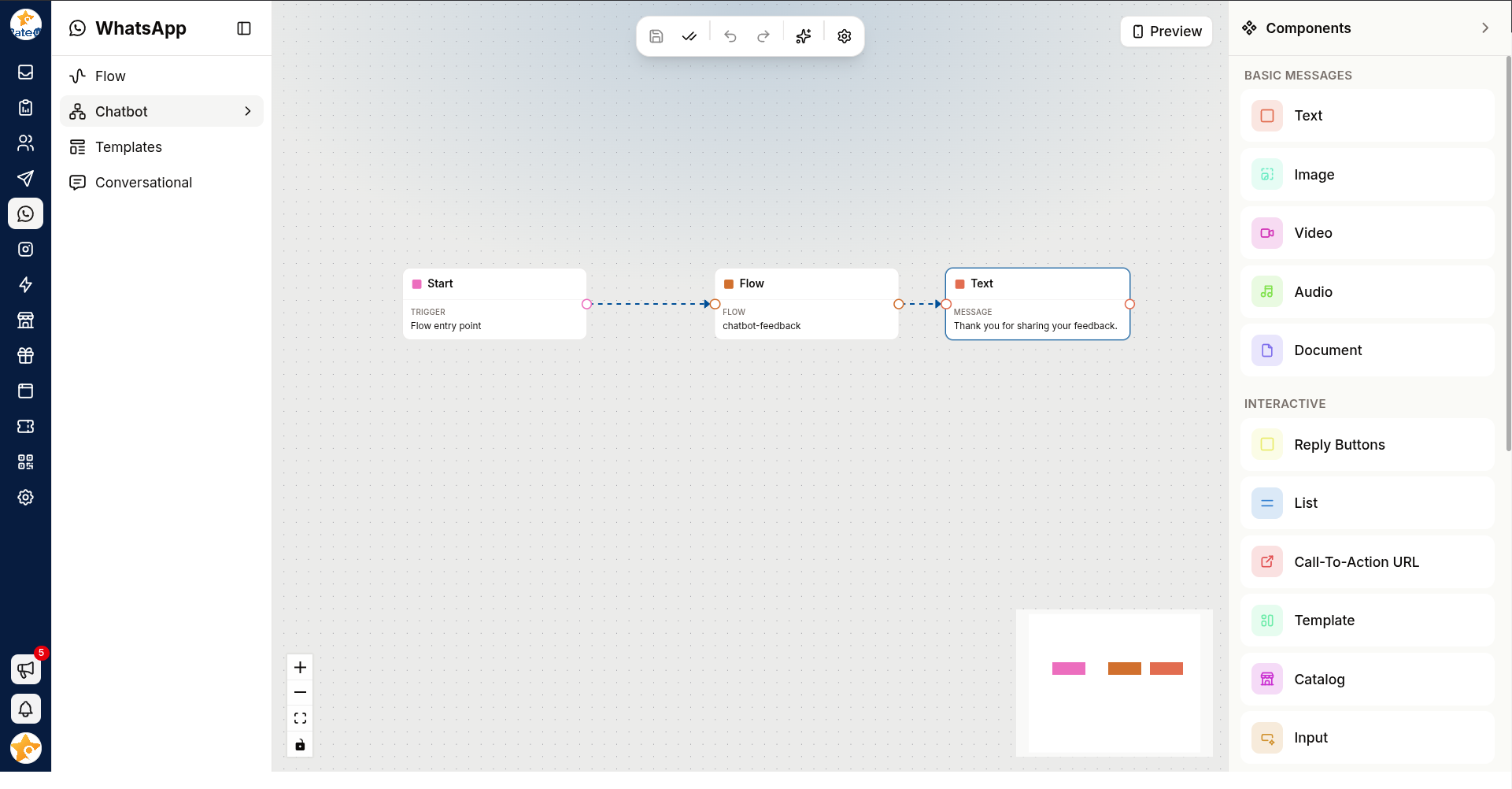The width and height of the screenshot is (1512, 789).
Task: Open the QR code icon in the rail
Action: pyautogui.click(x=26, y=462)
